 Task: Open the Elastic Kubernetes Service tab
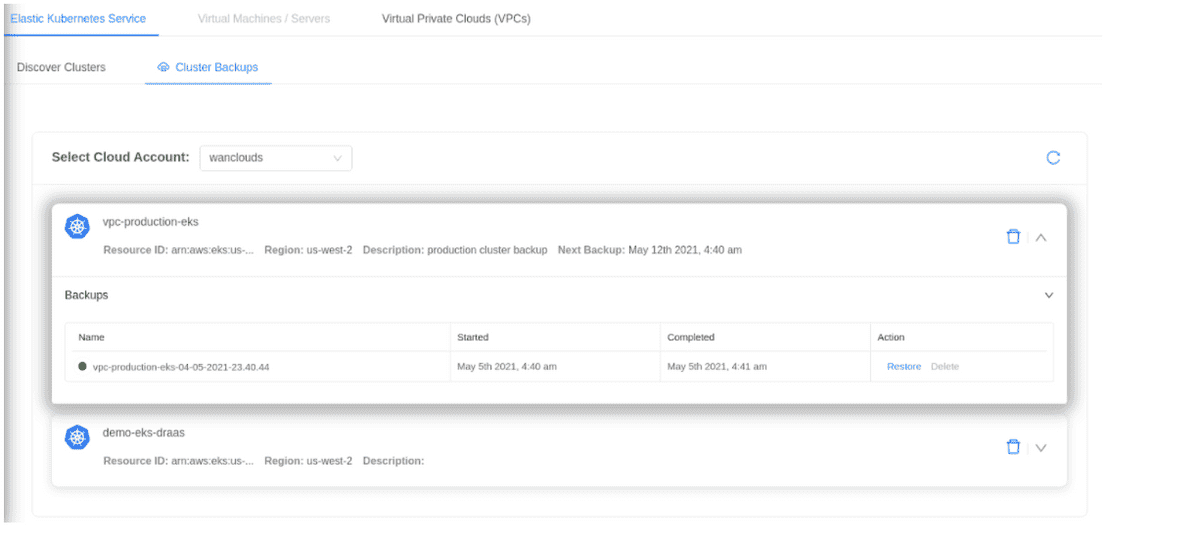point(78,19)
